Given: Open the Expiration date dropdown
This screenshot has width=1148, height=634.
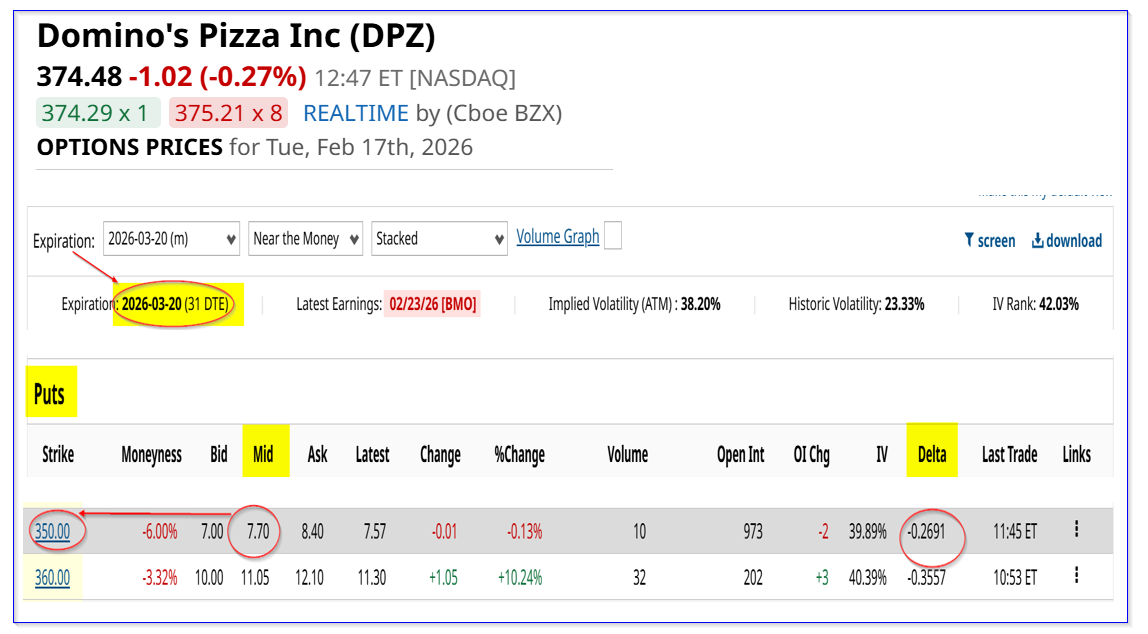Looking at the screenshot, I should 171,239.
